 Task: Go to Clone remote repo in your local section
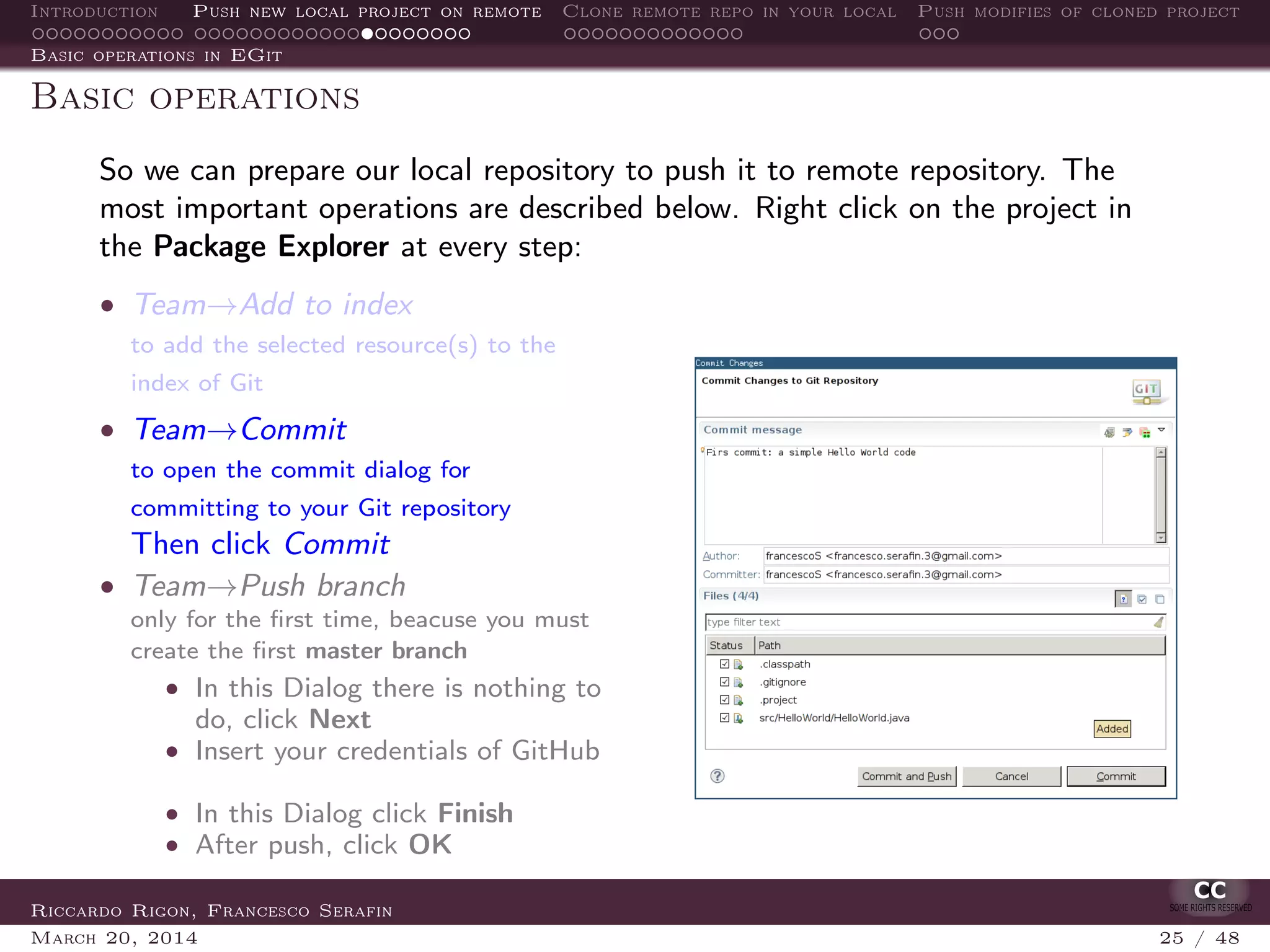coord(729,12)
